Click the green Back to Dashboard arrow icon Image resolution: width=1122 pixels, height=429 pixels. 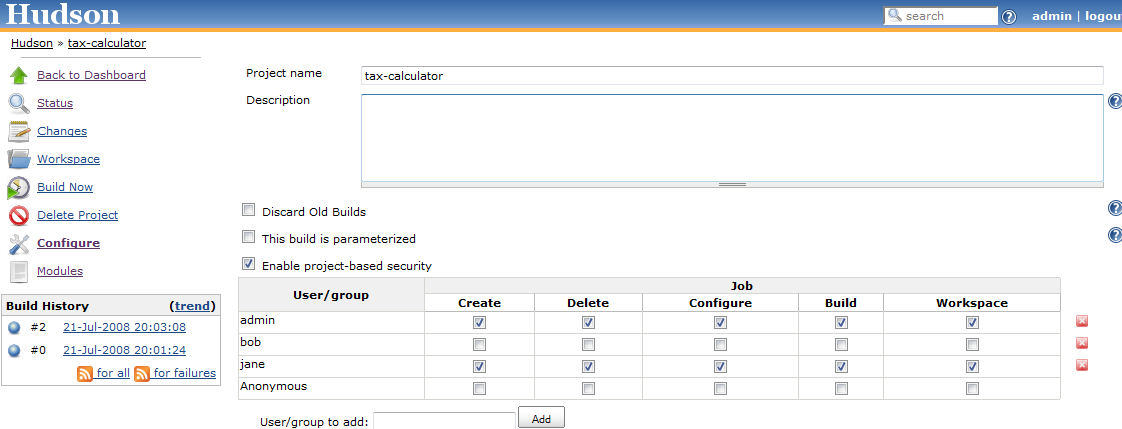pyautogui.click(x=19, y=75)
